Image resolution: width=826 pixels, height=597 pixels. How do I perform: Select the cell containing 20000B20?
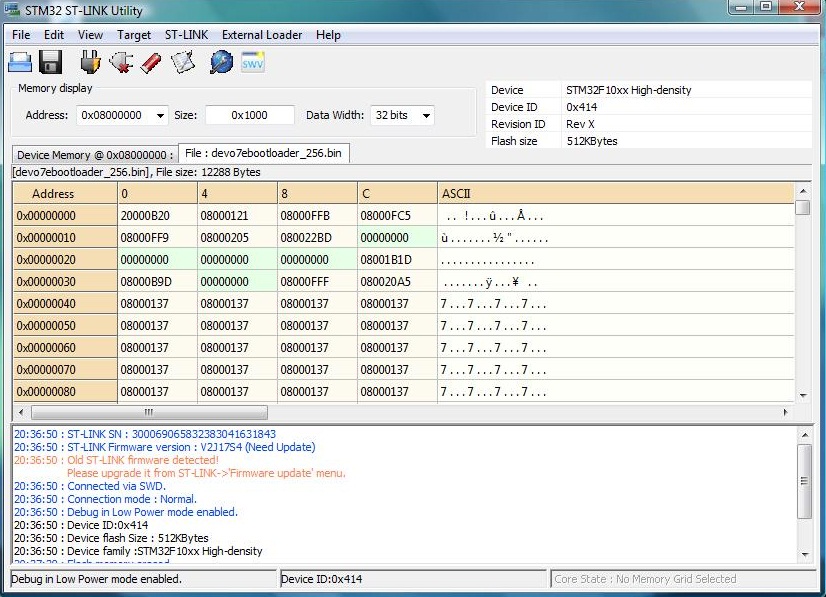158,216
